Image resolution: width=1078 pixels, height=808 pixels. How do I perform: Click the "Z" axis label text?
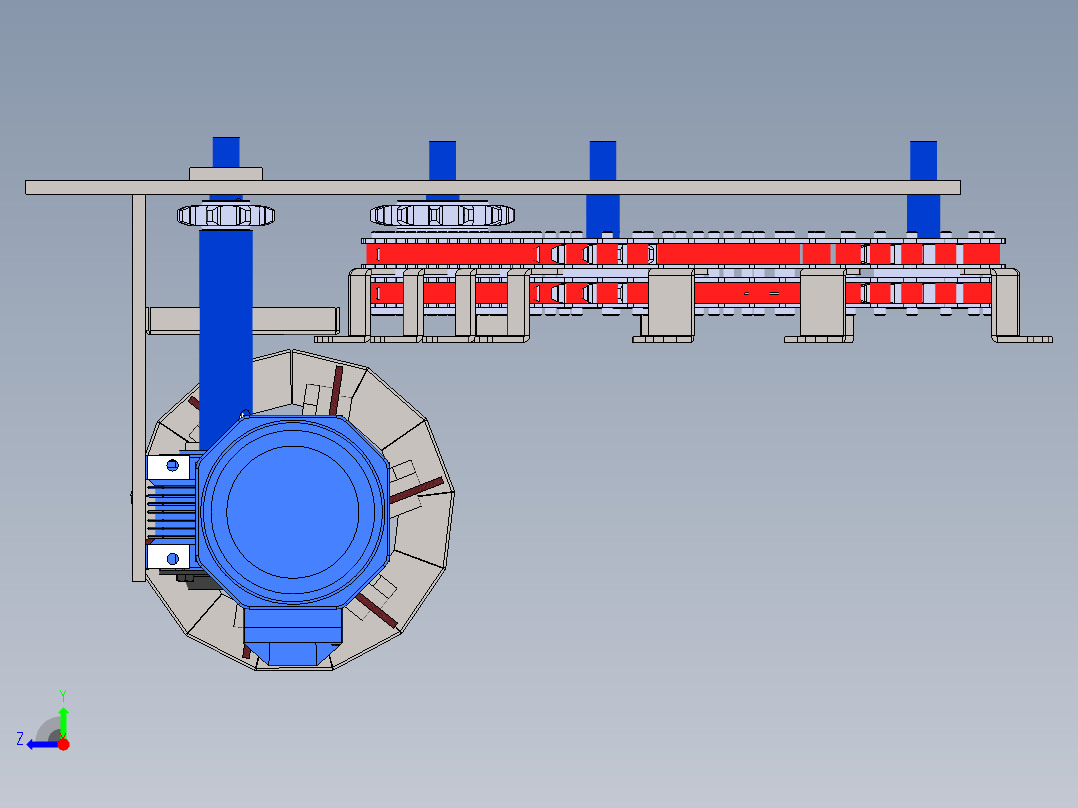(20, 739)
